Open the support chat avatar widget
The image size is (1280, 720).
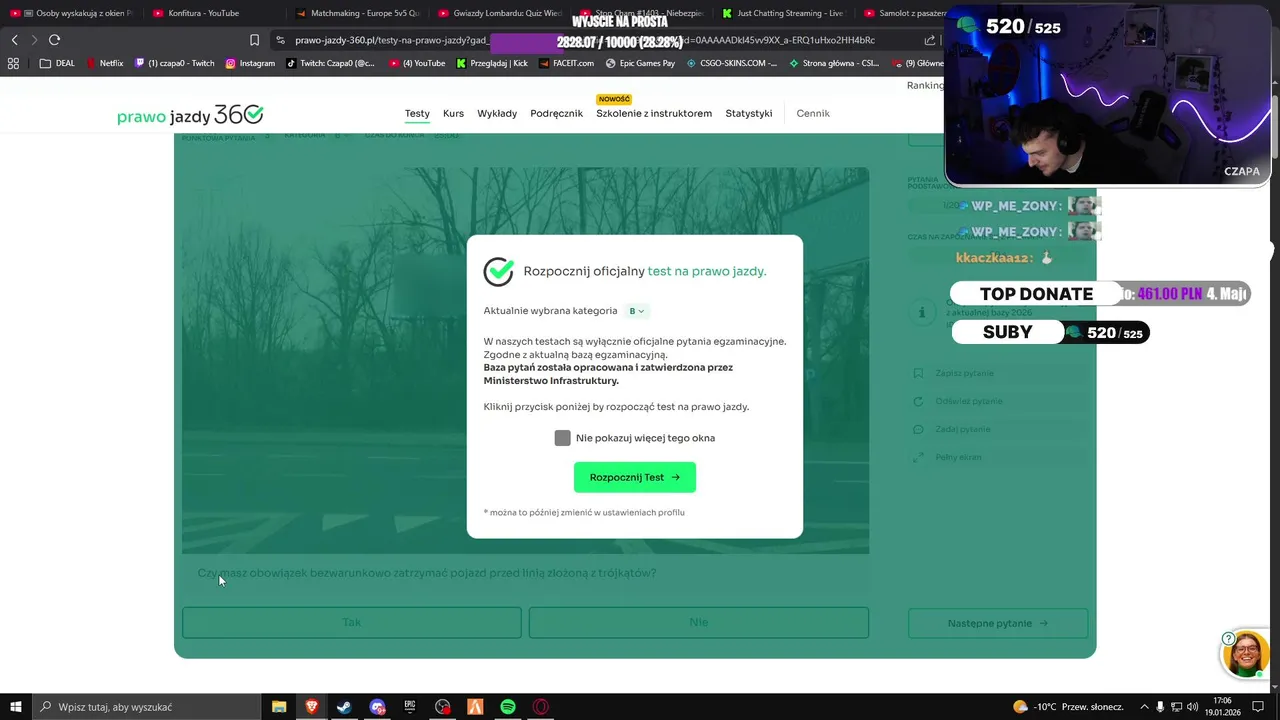tap(1245, 654)
